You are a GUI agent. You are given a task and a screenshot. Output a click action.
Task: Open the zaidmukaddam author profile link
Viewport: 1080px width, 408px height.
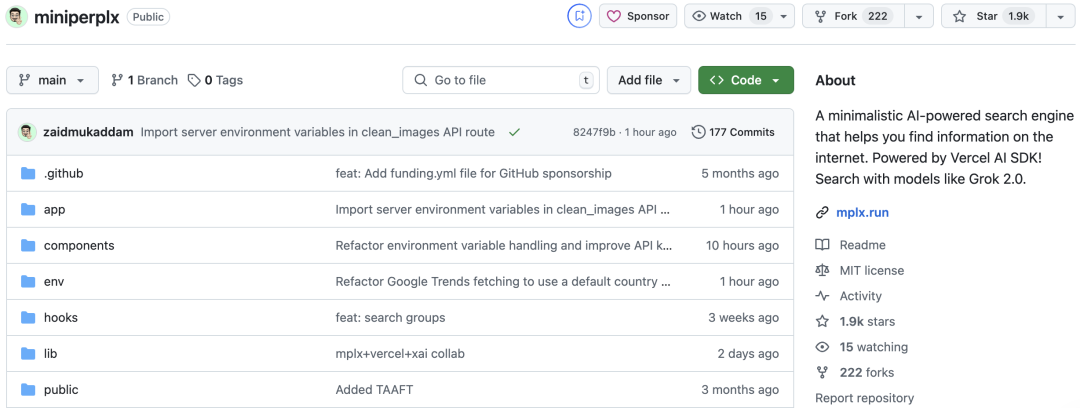coord(88,132)
